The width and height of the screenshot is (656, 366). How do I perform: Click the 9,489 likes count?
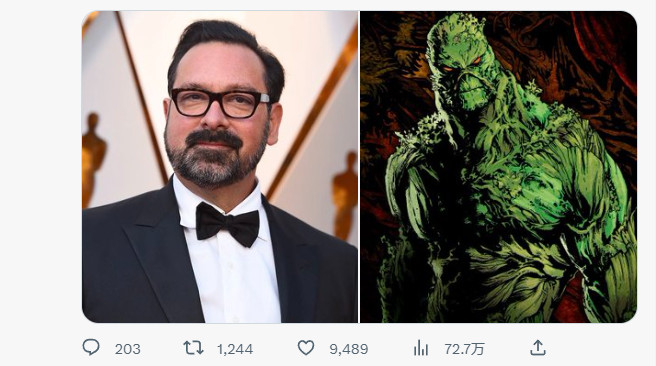[348, 349]
